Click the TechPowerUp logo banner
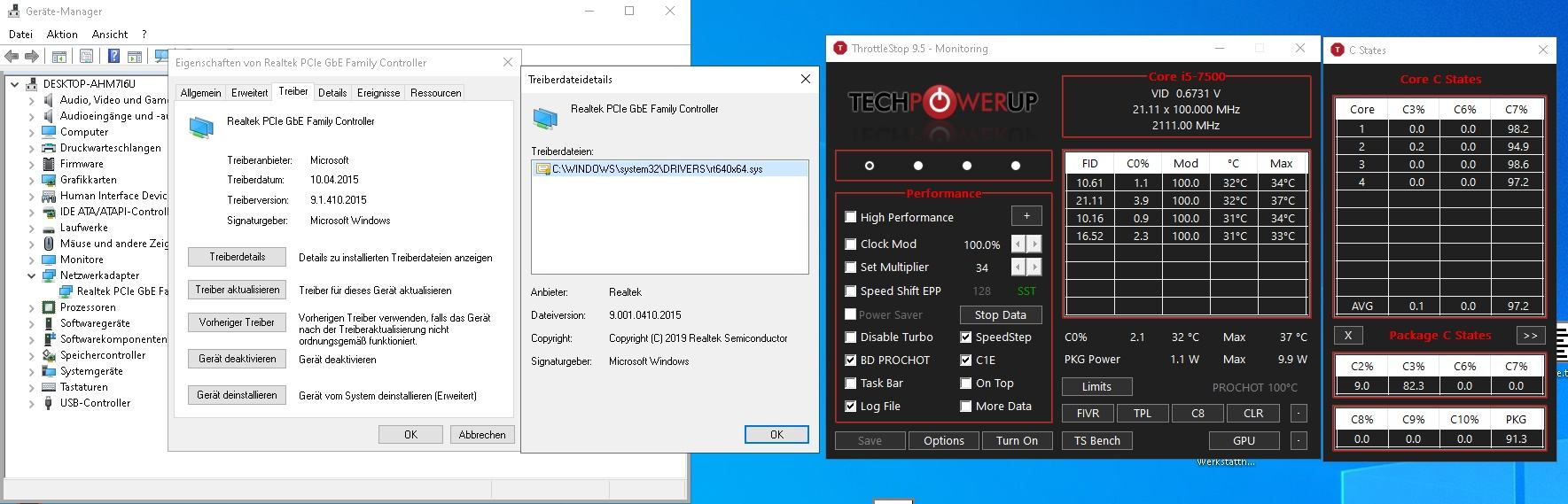 [942, 103]
